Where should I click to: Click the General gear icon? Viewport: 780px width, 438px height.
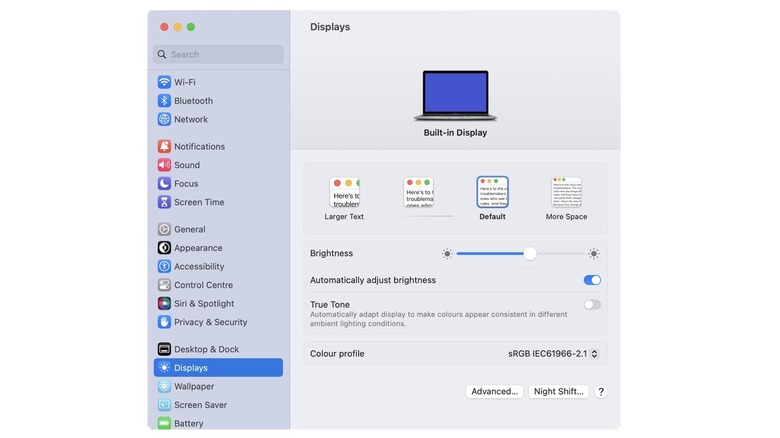point(164,229)
